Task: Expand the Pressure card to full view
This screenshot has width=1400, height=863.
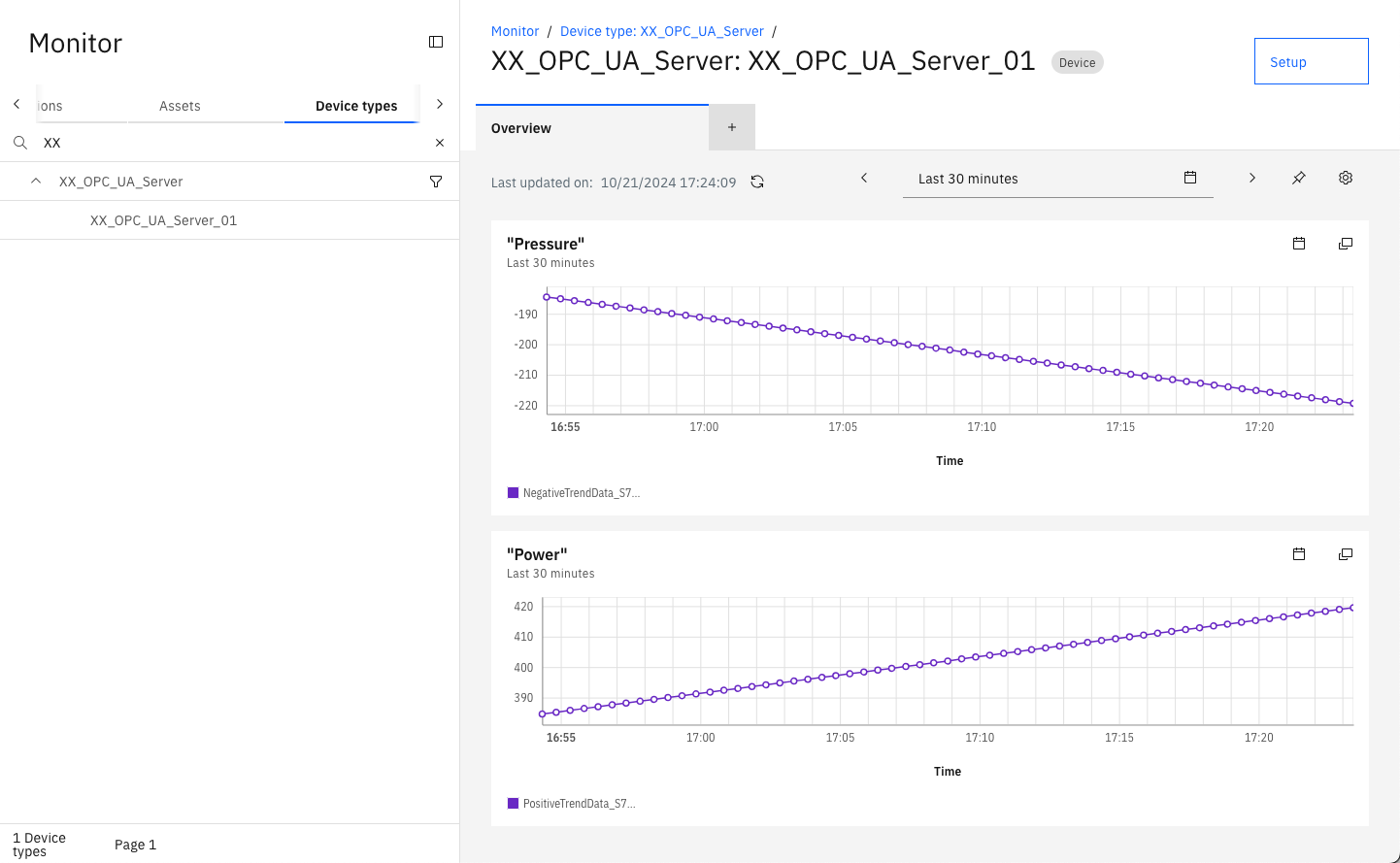Action: point(1346,244)
